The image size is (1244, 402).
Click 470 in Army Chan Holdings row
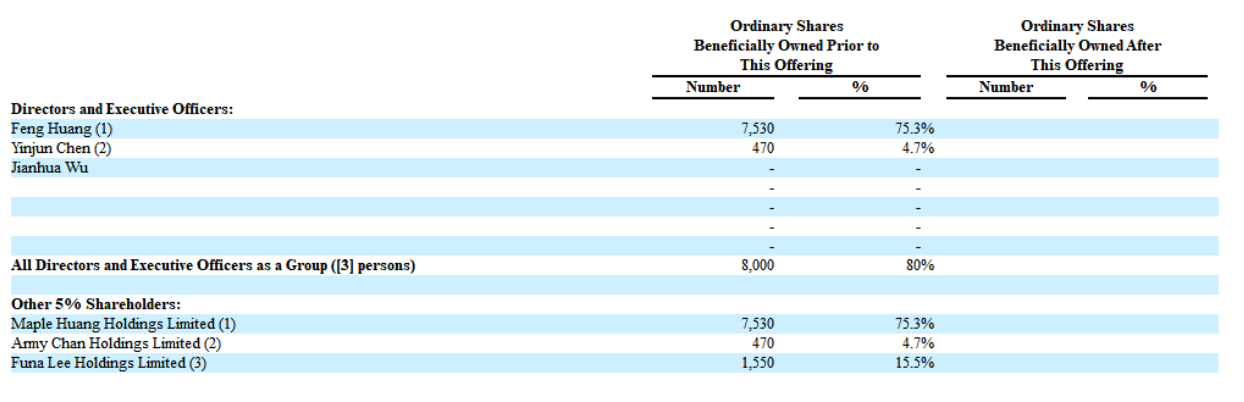(763, 343)
